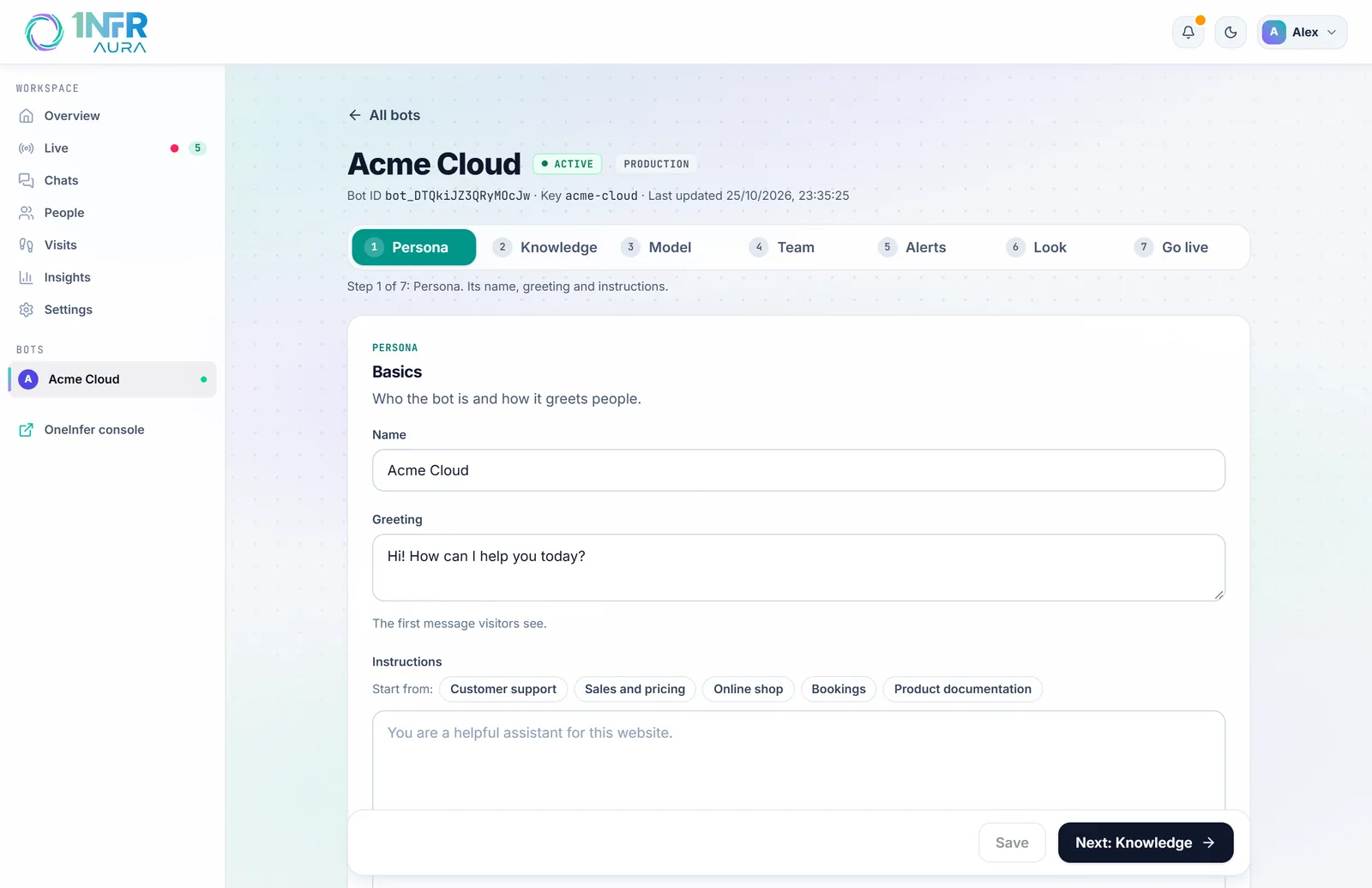Open Visits footprints icon in sidebar
Image resolution: width=1372 pixels, height=888 pixels.
click(x=27, y=245)
